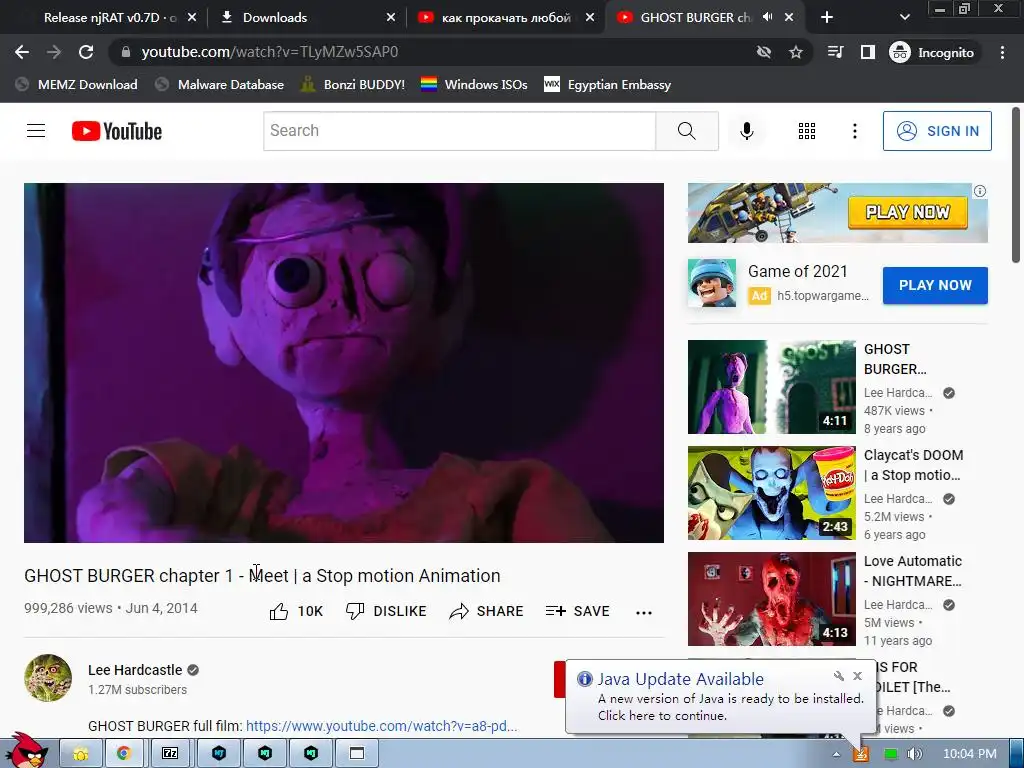
Task: Focus the YouTube search box
Action: (460, 131)
